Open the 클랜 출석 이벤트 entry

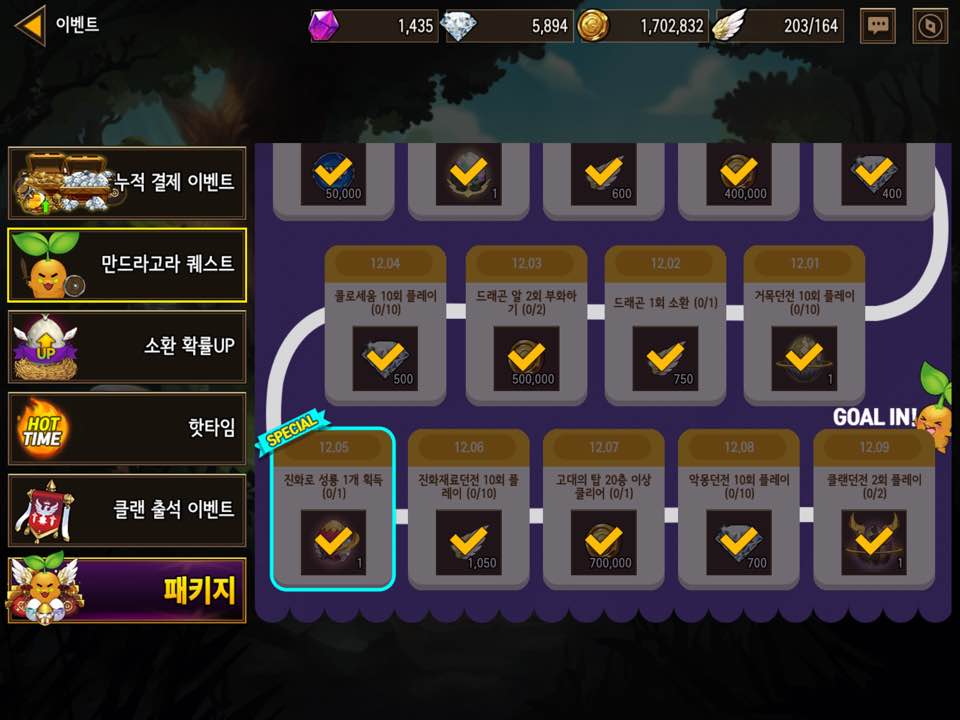(x=127, y=509)
